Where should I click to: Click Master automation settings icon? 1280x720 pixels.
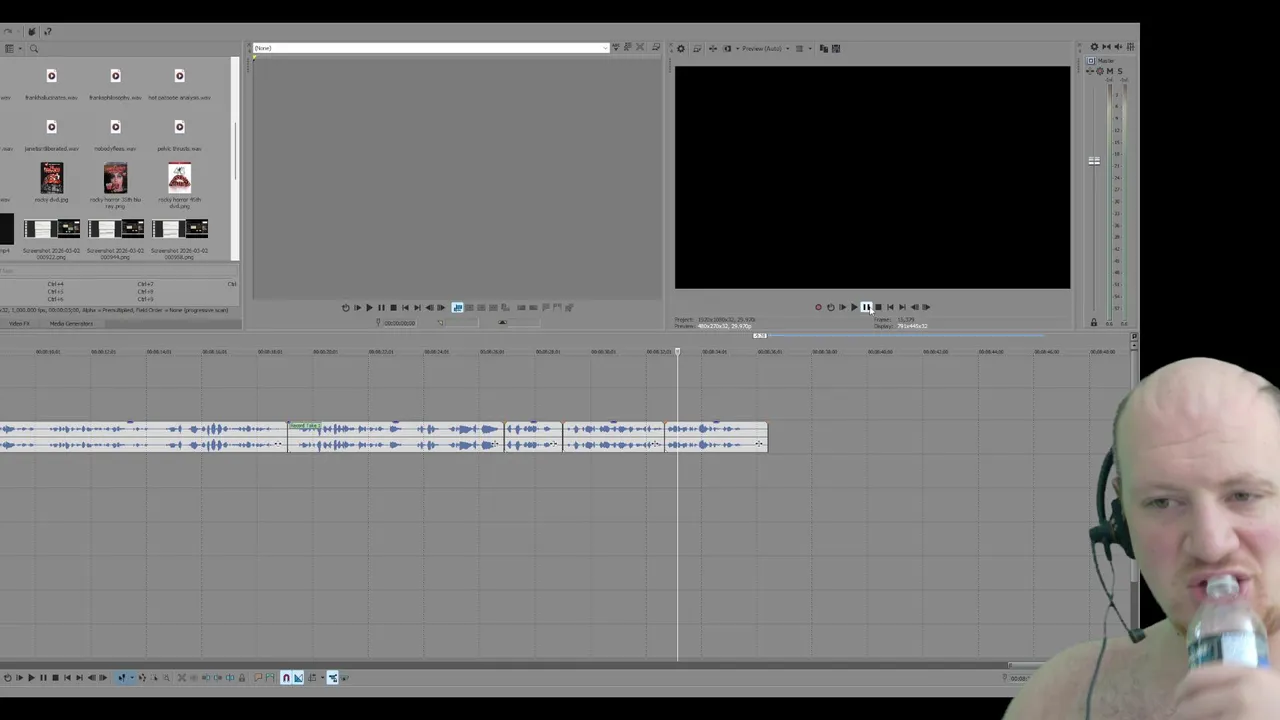coord(1100,71)
